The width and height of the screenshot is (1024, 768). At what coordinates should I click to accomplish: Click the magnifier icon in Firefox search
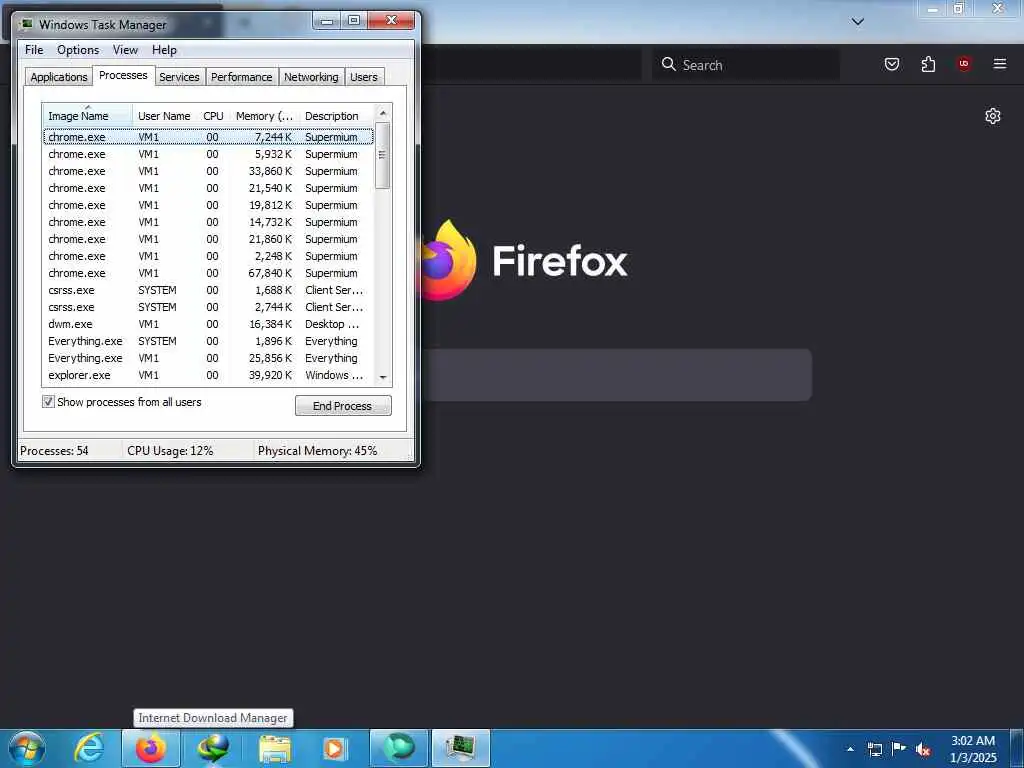click(x=668, y=64)
